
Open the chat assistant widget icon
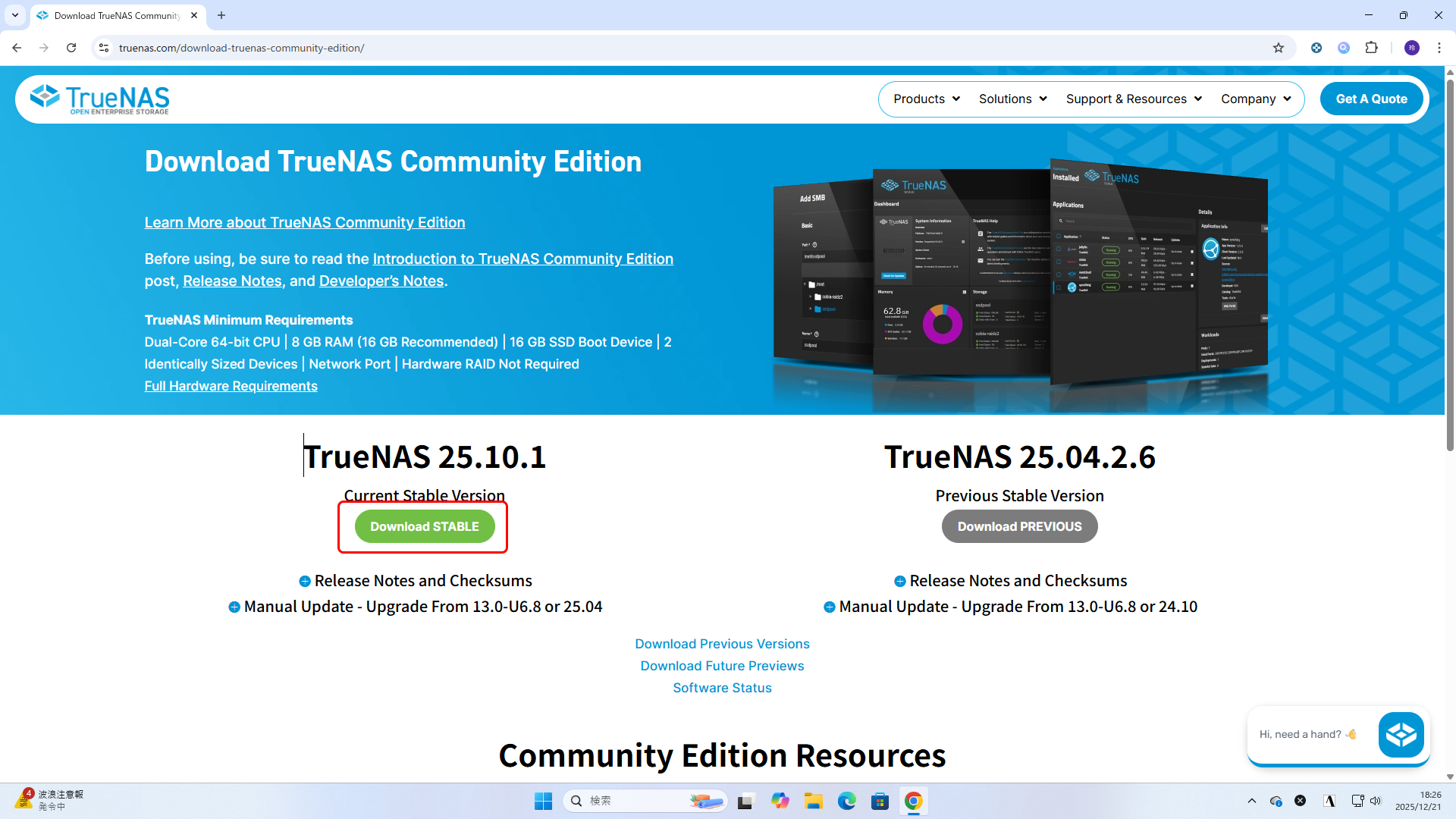[x=1401, y=734]
